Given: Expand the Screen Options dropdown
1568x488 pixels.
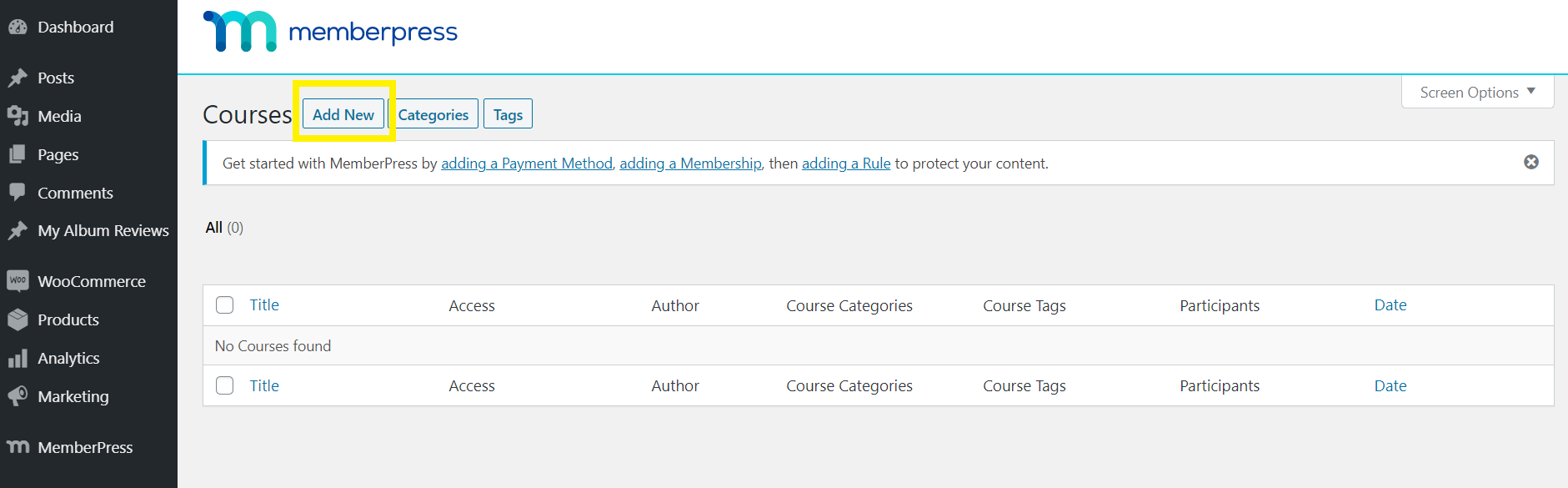Looking at the screenshot, I should tap(1477, 92).
